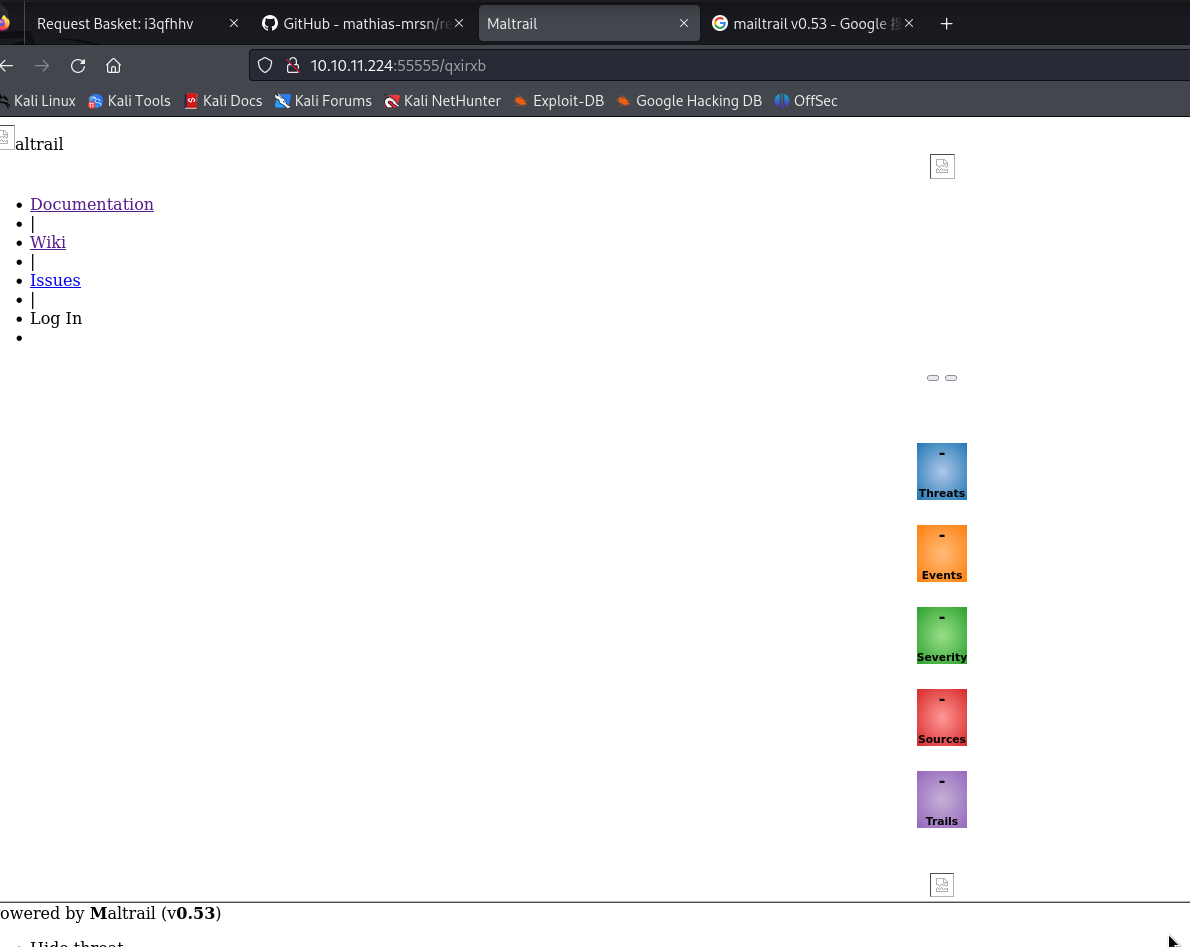This screenshot has height=947, width=1190.
Task: Open new tab with plus icon
Action: click(x=946, y=24)
